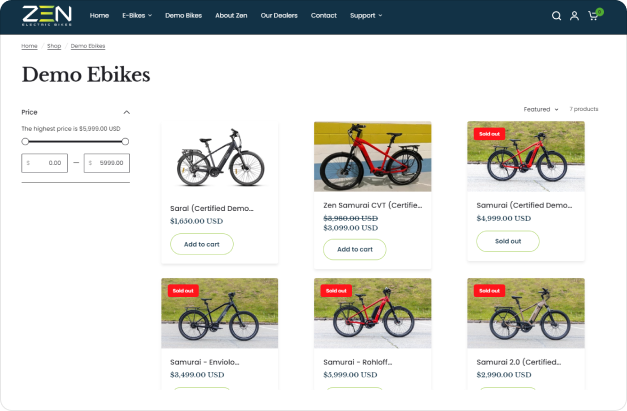Screen dimensions: 627x411
Task: Click the $1,650.00 USD price text
Action: click(197, 221)
